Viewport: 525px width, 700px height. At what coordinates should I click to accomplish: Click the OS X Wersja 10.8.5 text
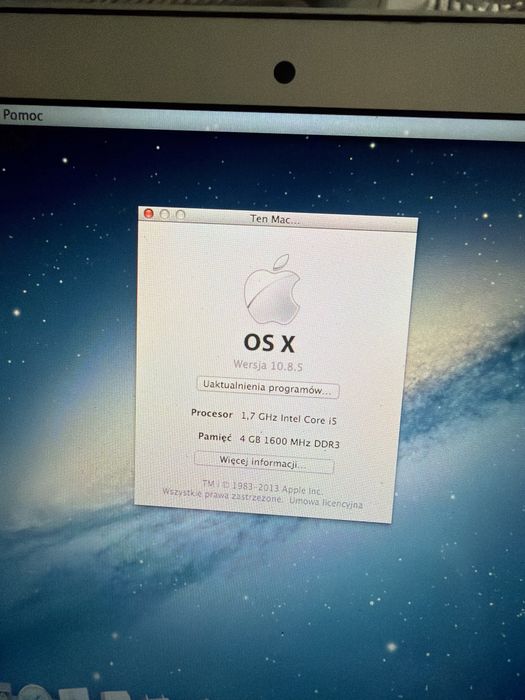pos(268,366)
